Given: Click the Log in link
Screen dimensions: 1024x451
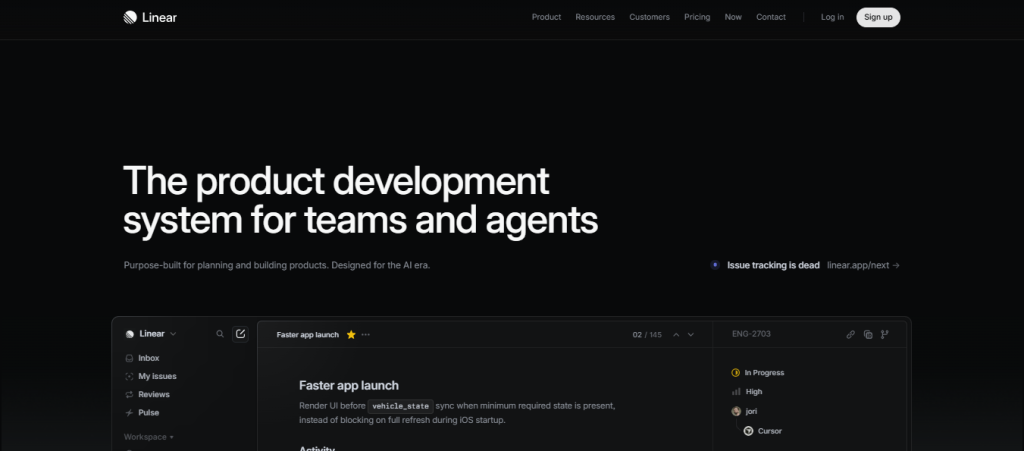Looking at the screenshot, I should (x=832, y=18).
